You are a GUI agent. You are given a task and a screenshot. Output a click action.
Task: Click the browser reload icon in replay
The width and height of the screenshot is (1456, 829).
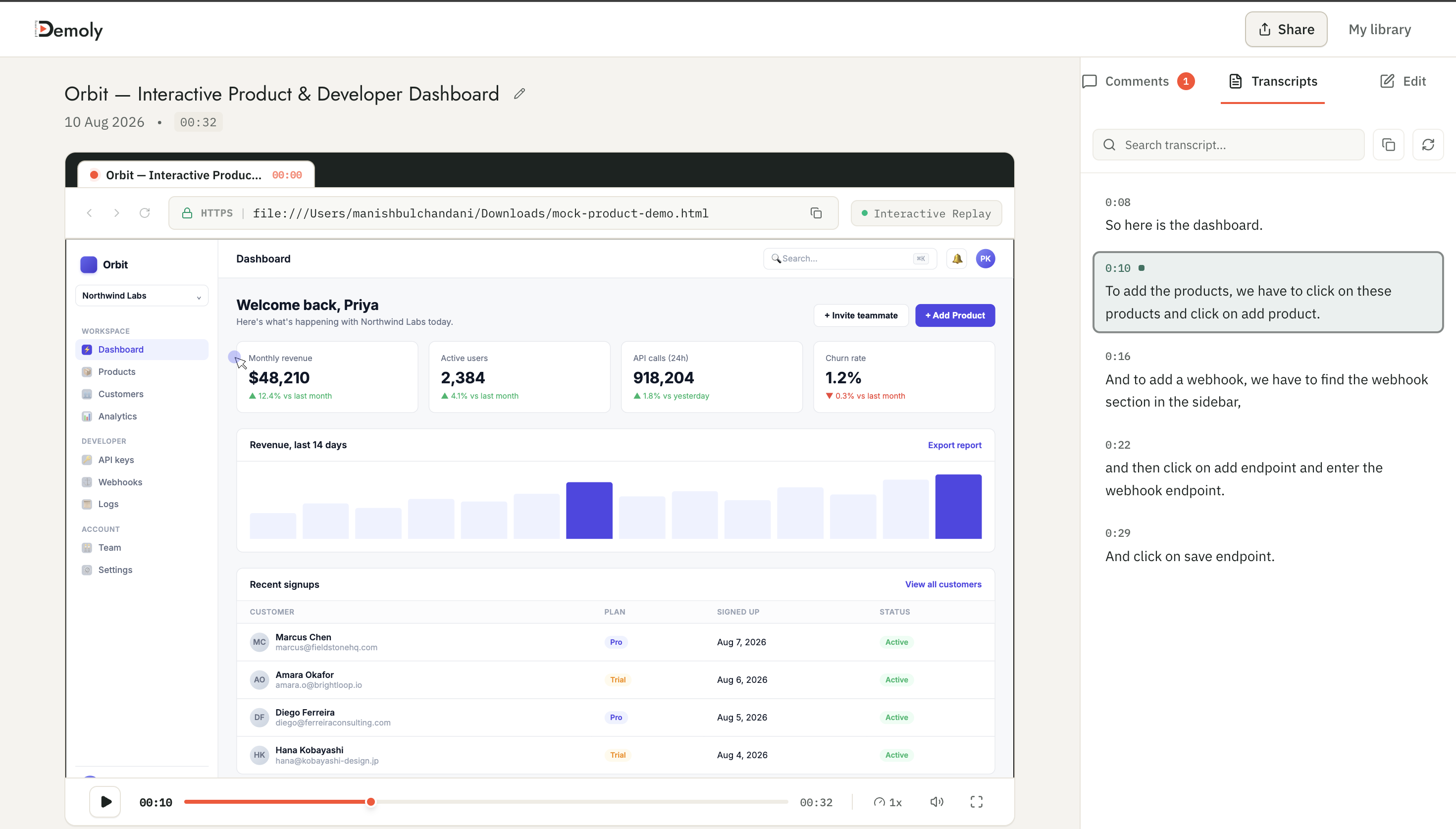145,213
